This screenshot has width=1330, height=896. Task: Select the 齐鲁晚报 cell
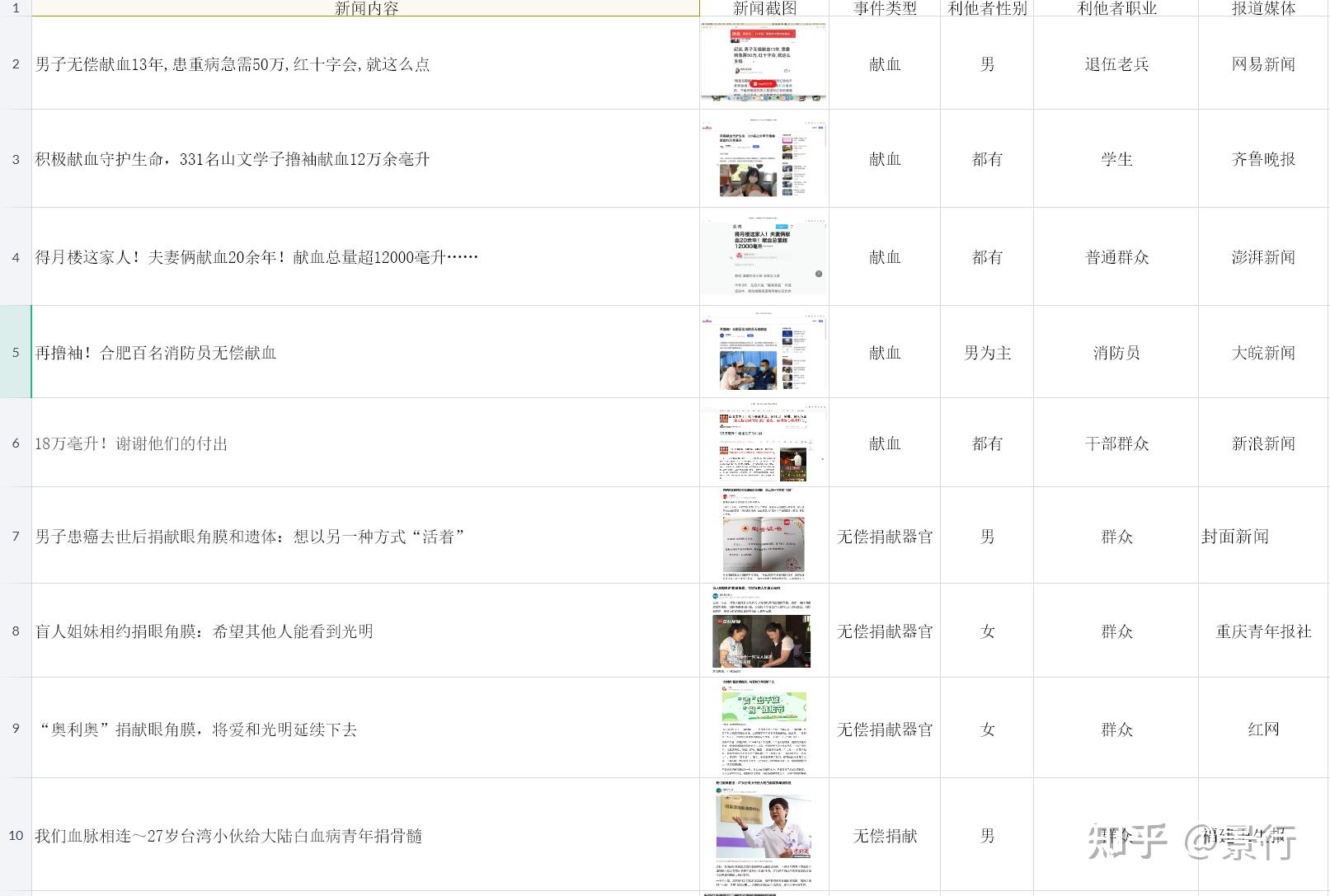point(1263,158)
